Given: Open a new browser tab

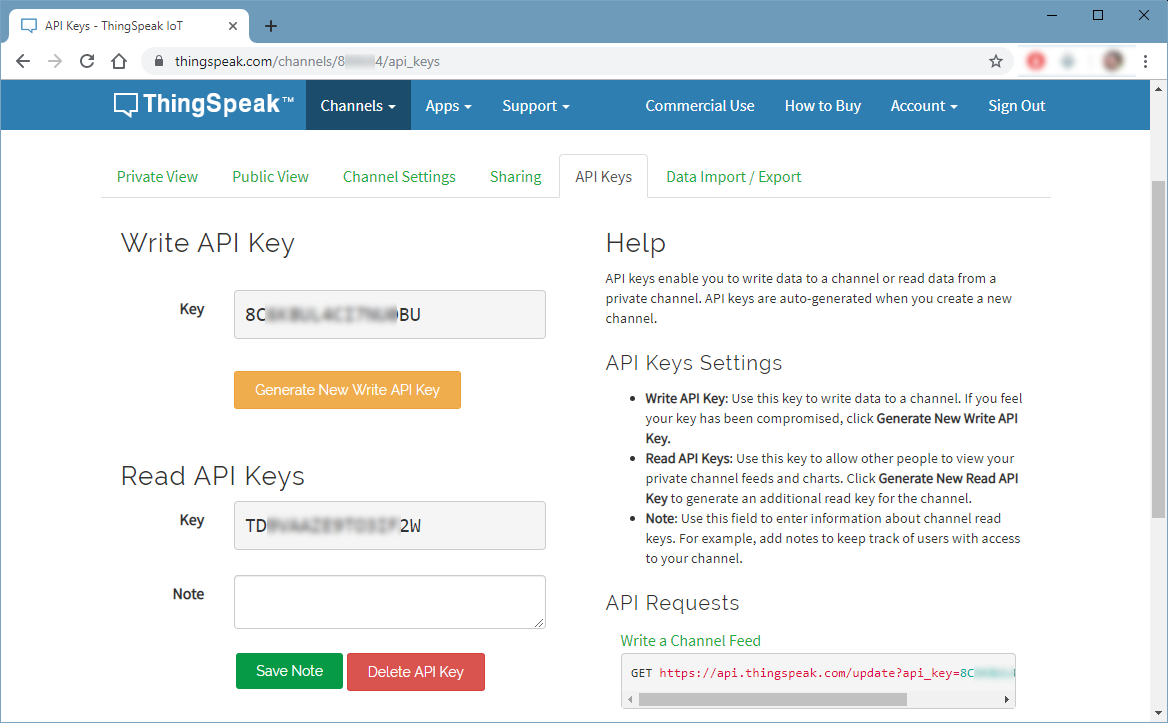Looking at the screenshot, I should [x=271, y=26].
